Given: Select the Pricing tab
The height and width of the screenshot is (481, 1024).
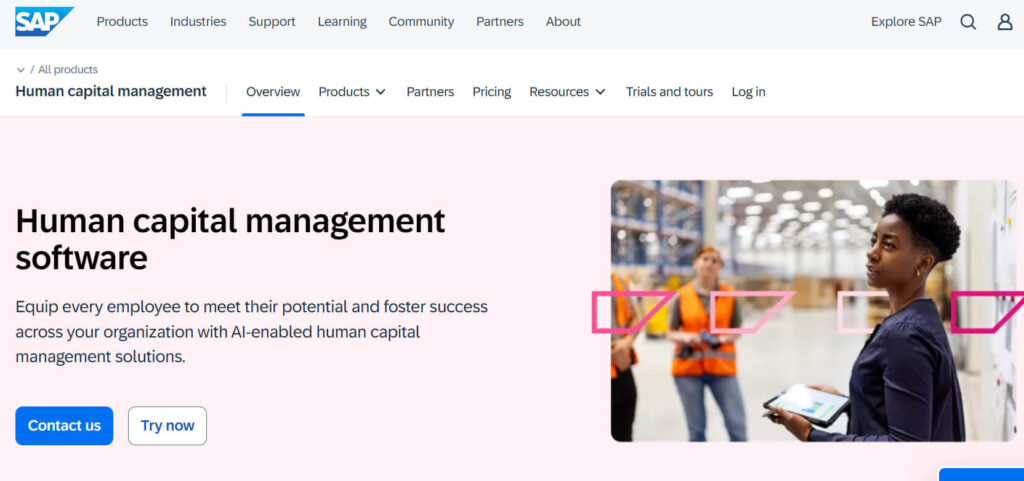Looking at the screenshot, I should (492, 92).
